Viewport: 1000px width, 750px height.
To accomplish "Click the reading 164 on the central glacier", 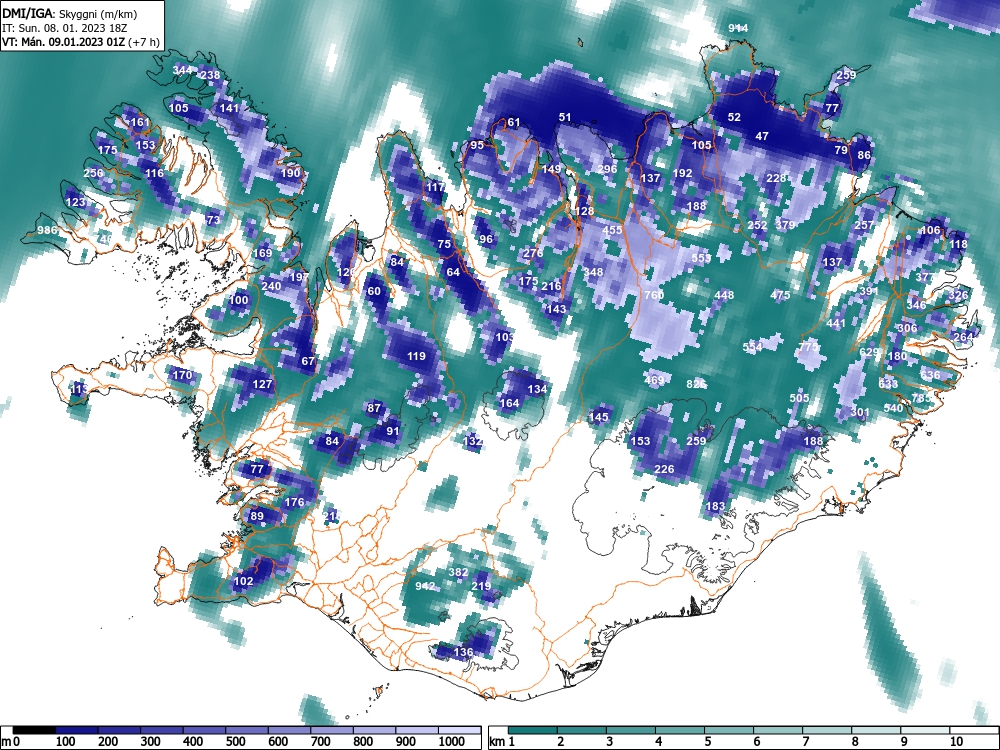I will pos(510,403).
